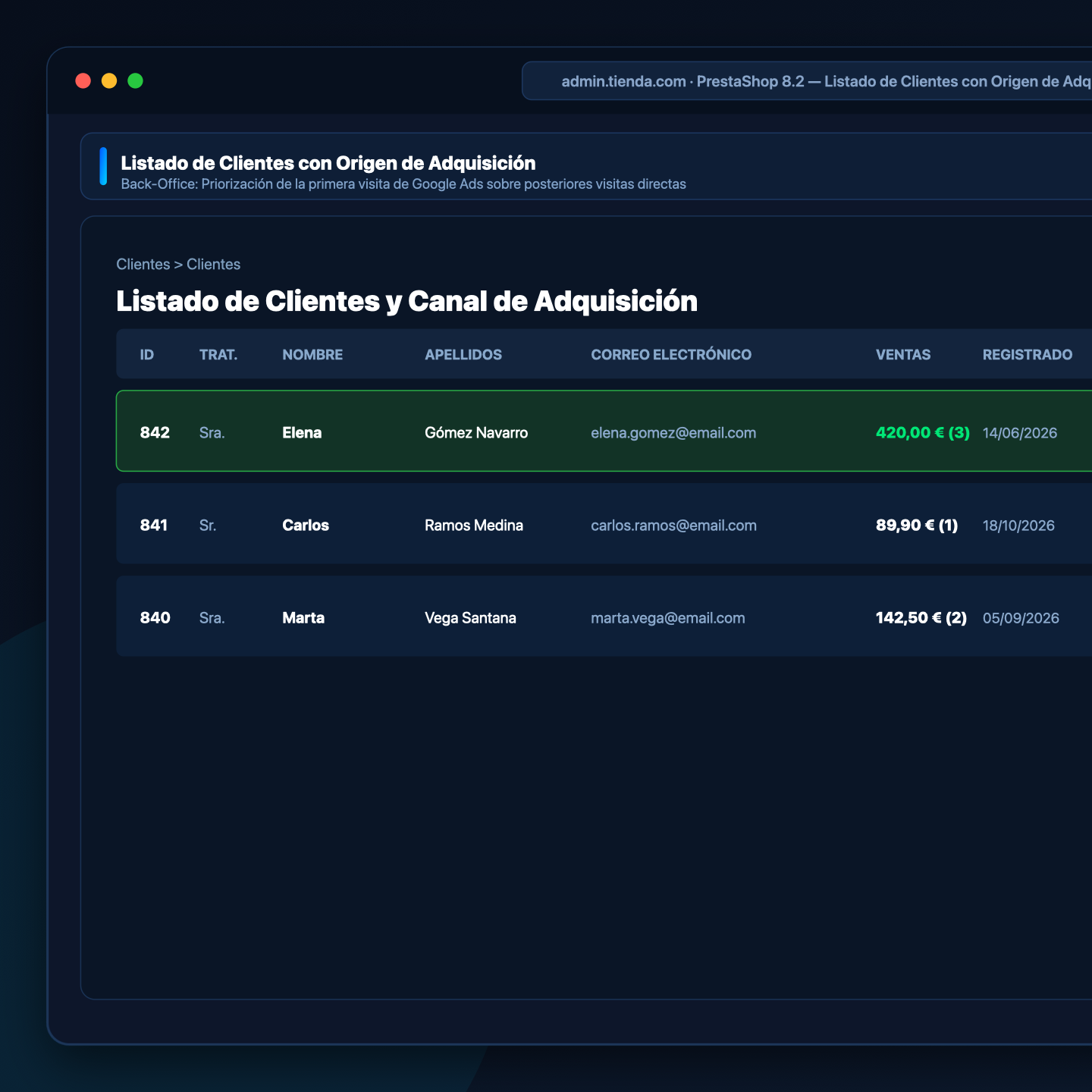1092x1092 pixels.
Task: Select customer ID 842
Action: [x=155, y=432]
